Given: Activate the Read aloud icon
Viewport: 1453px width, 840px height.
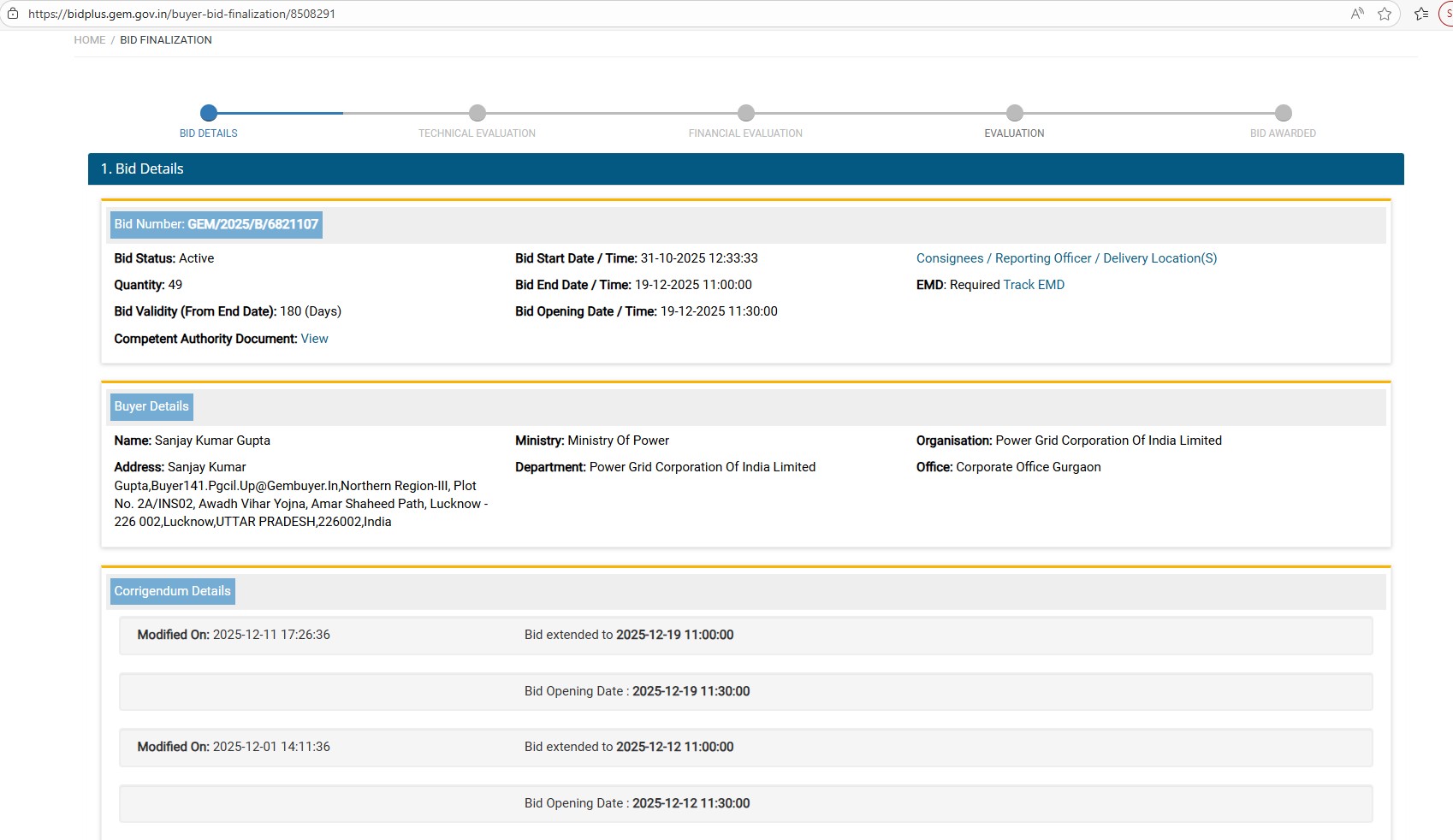Looking at the screenshot, I should [x=1357, y=14].
